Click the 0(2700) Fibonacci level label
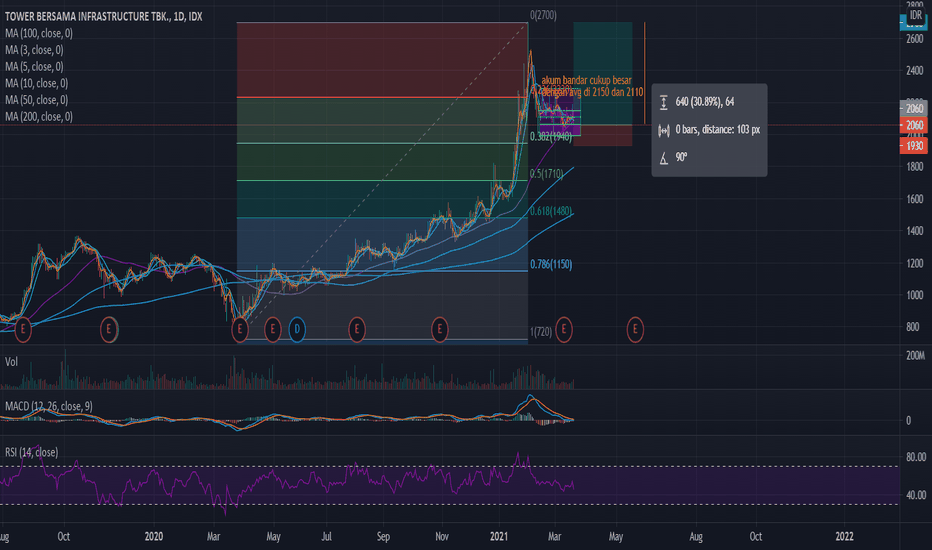The image size is (932, 550). (543, 15)
